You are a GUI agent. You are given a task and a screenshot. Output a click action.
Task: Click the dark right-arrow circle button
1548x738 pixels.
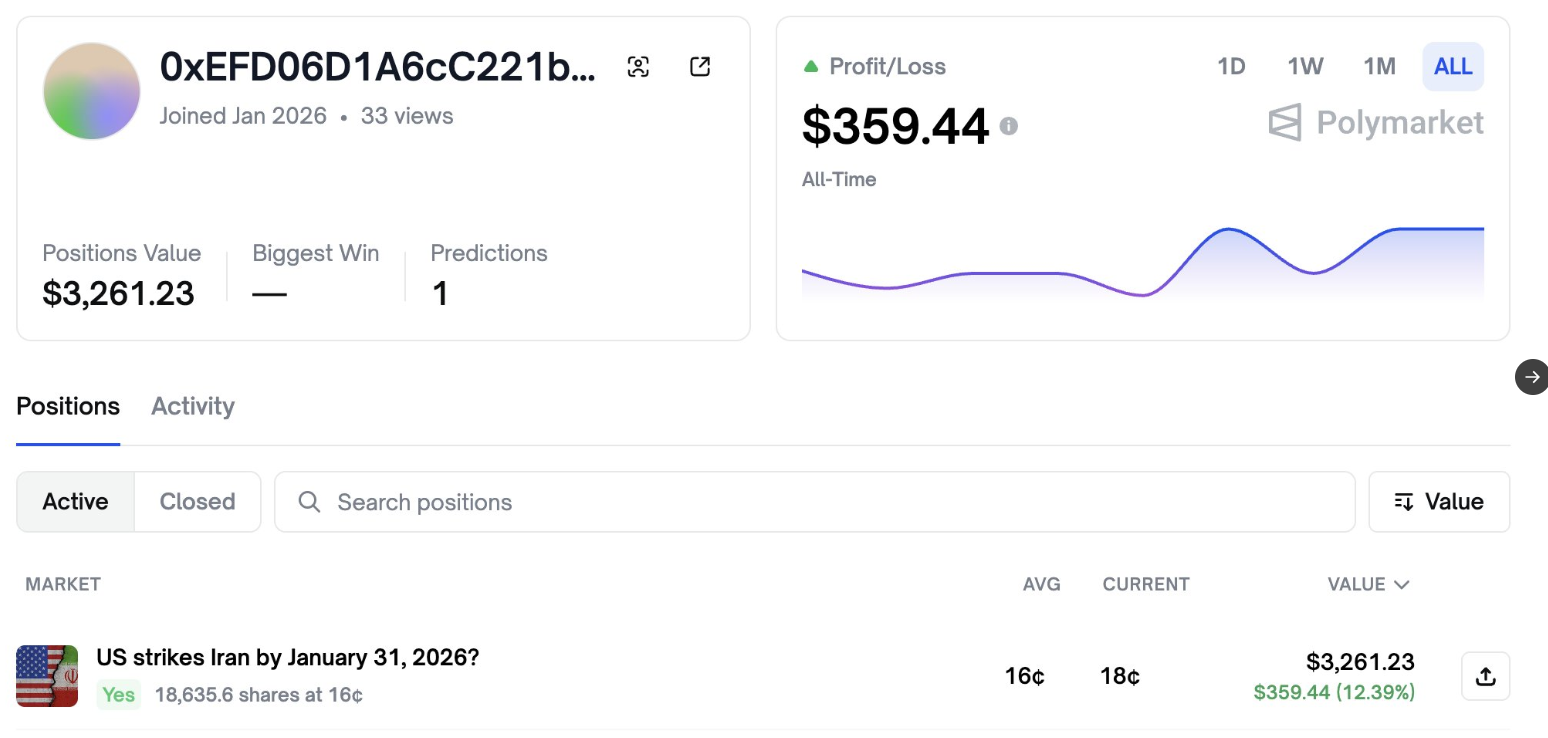tap(1531, 377)
